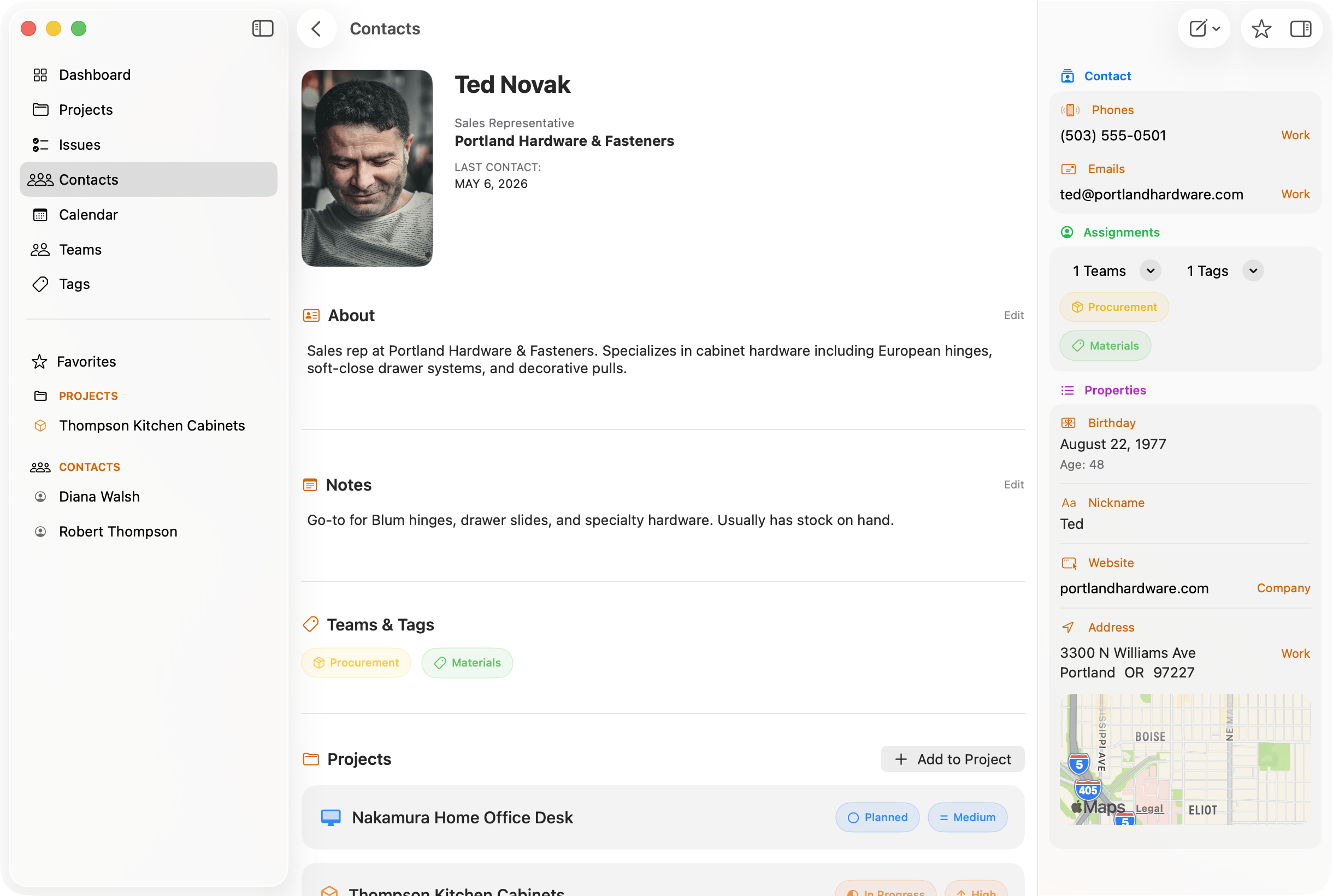Open portlandhardware.com website link
This screenshot has width=1333, height=896.
click(1134, 588)
